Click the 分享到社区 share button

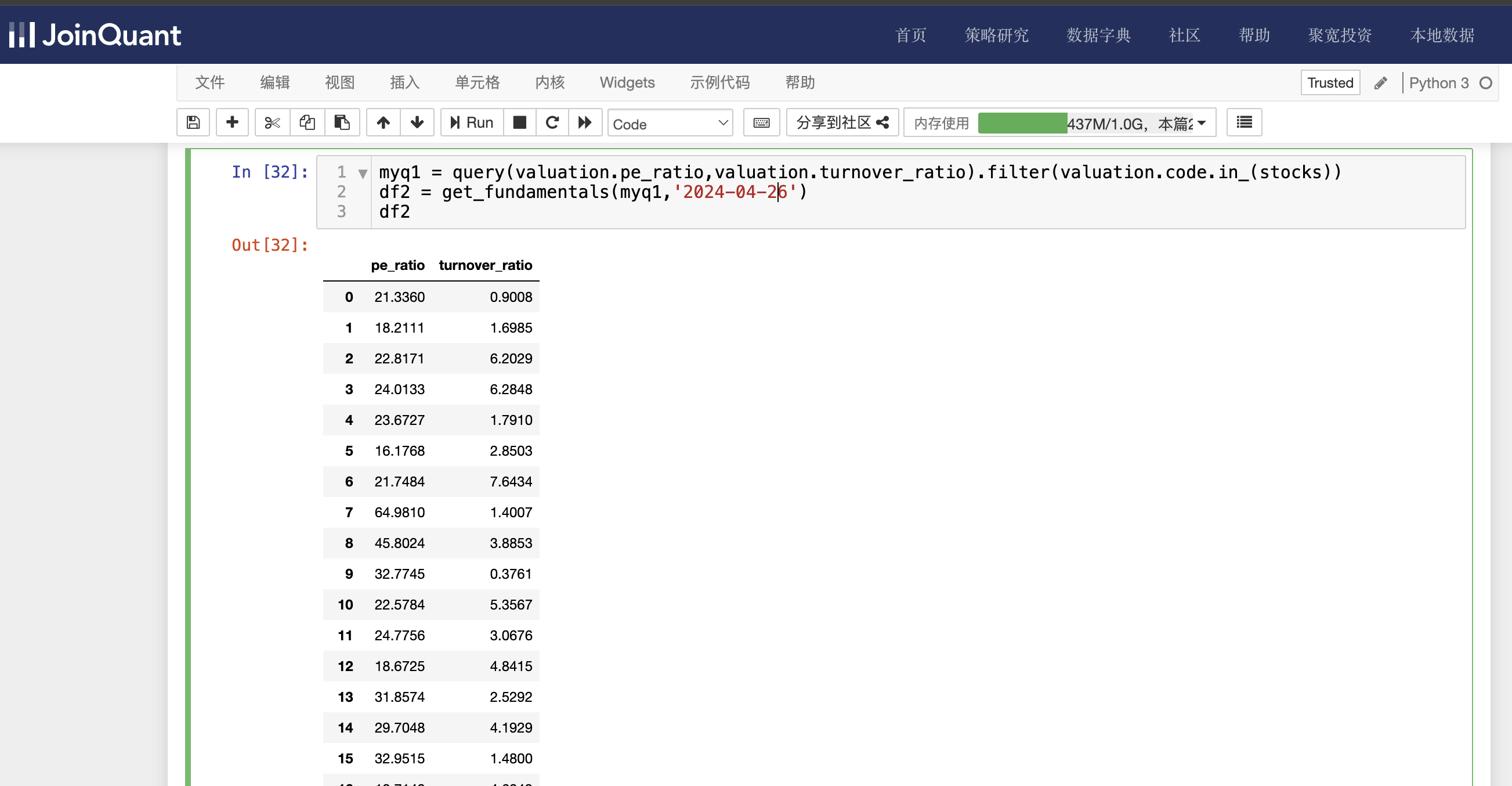[842, 122]
